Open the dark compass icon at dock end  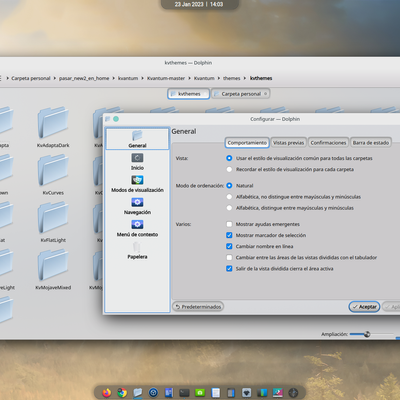(293, 393)
